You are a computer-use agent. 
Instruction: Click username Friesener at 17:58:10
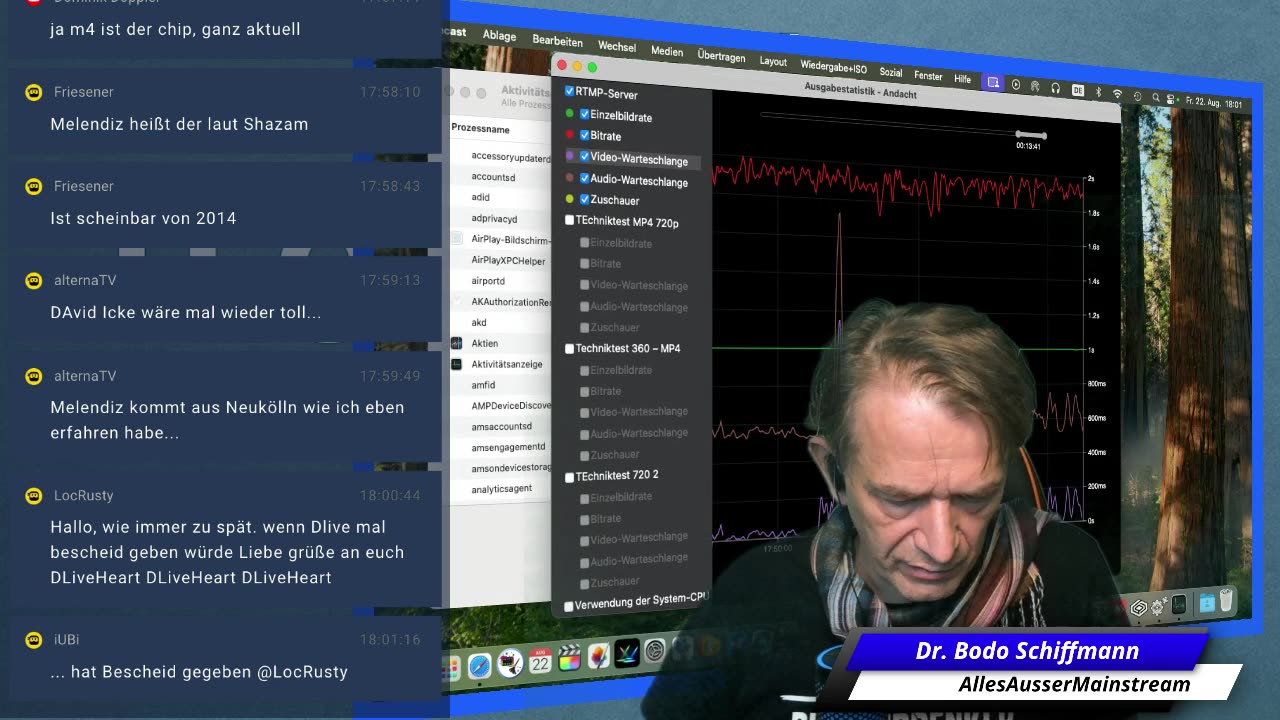(x=84, y=92)
